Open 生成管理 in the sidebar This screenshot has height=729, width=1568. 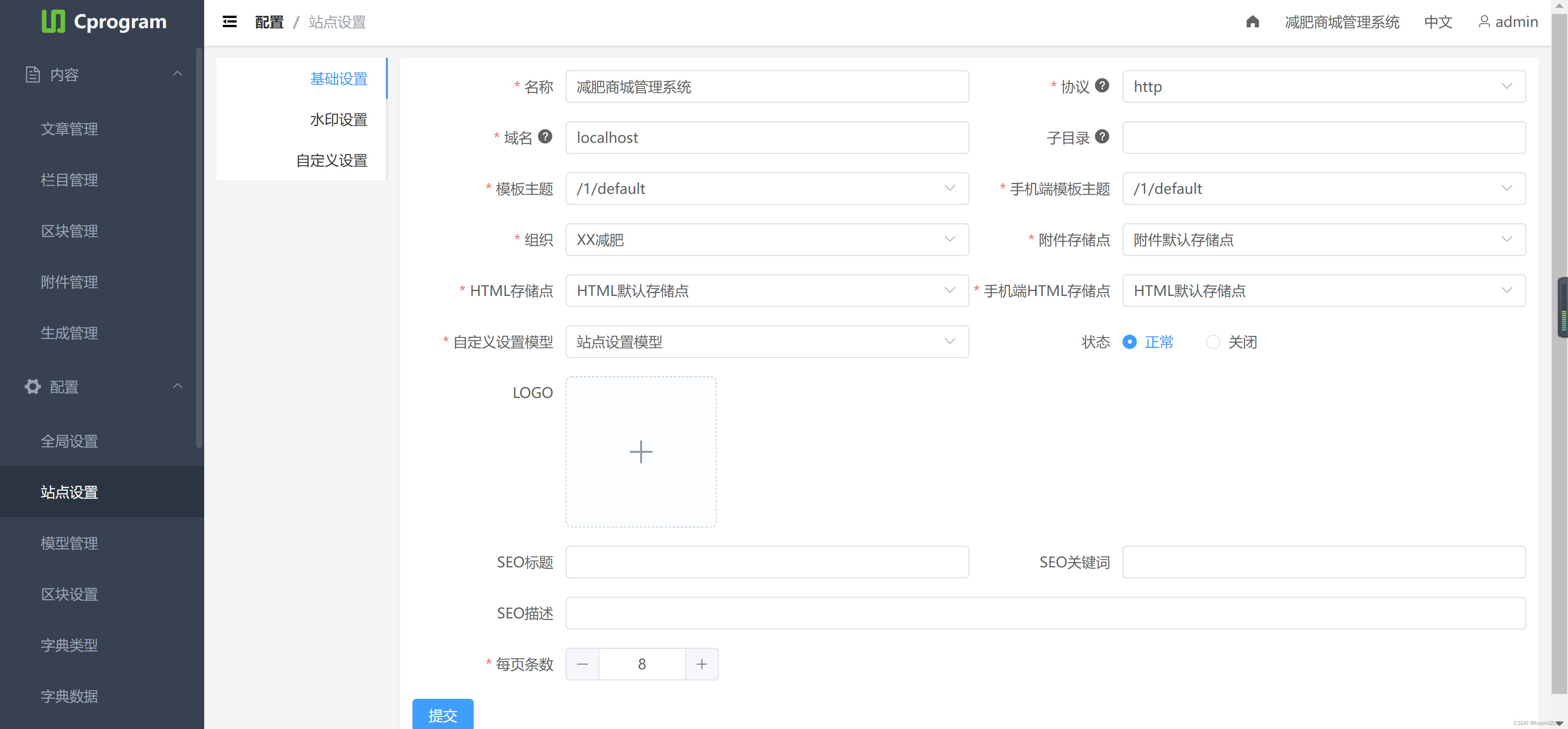[x=69, y=333]
